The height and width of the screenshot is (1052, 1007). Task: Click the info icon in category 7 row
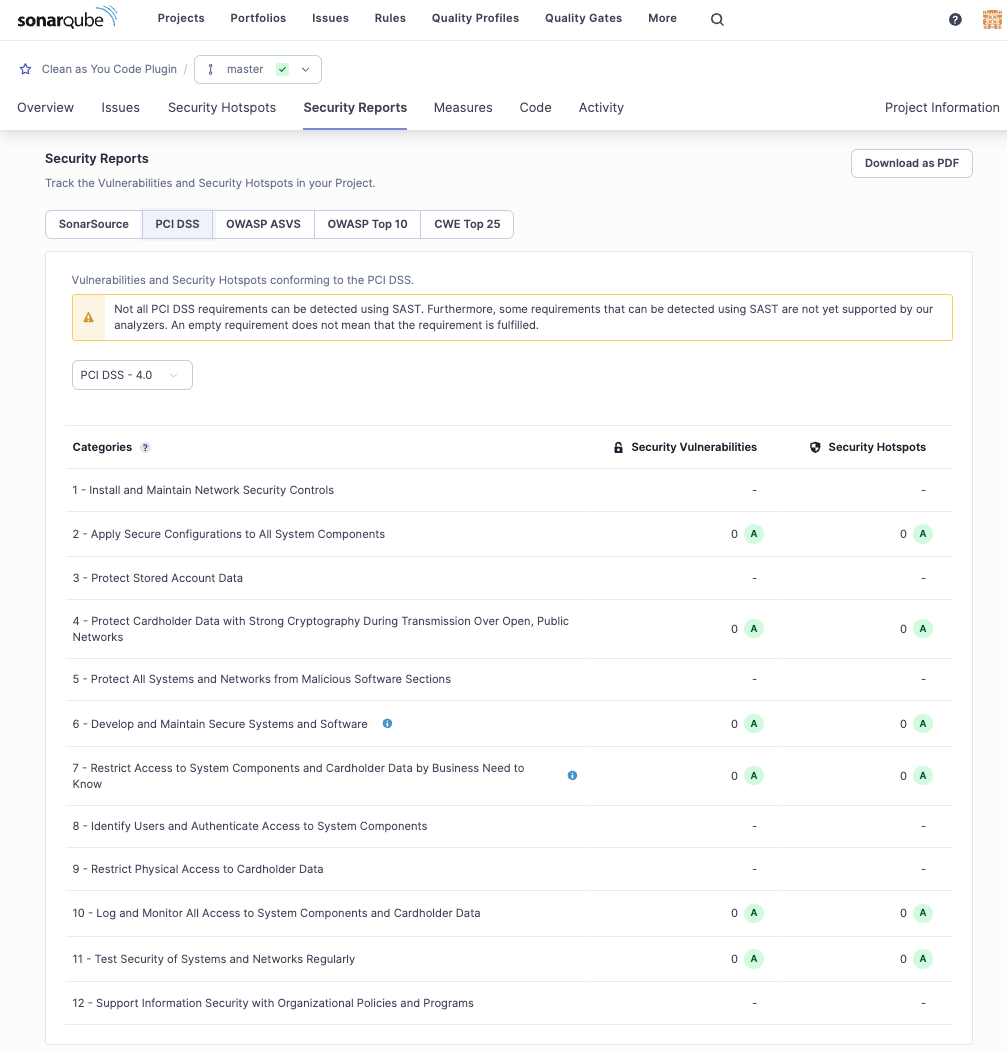point(572,775)
